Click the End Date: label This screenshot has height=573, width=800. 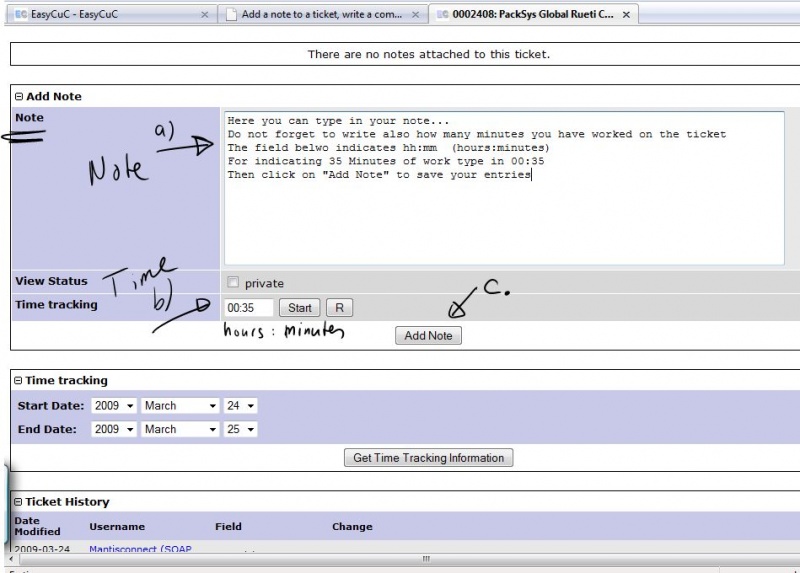tap(47, 429)
